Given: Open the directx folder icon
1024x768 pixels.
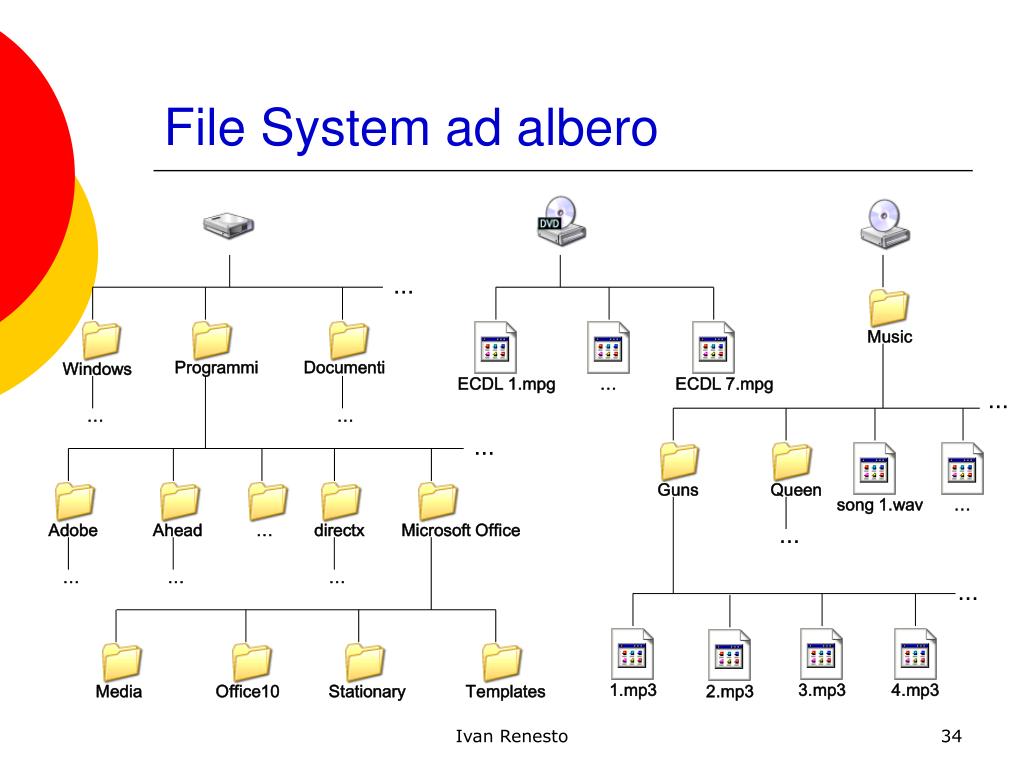Looking at the screenshot, I should pyautogui.click(x=341, y=502).
